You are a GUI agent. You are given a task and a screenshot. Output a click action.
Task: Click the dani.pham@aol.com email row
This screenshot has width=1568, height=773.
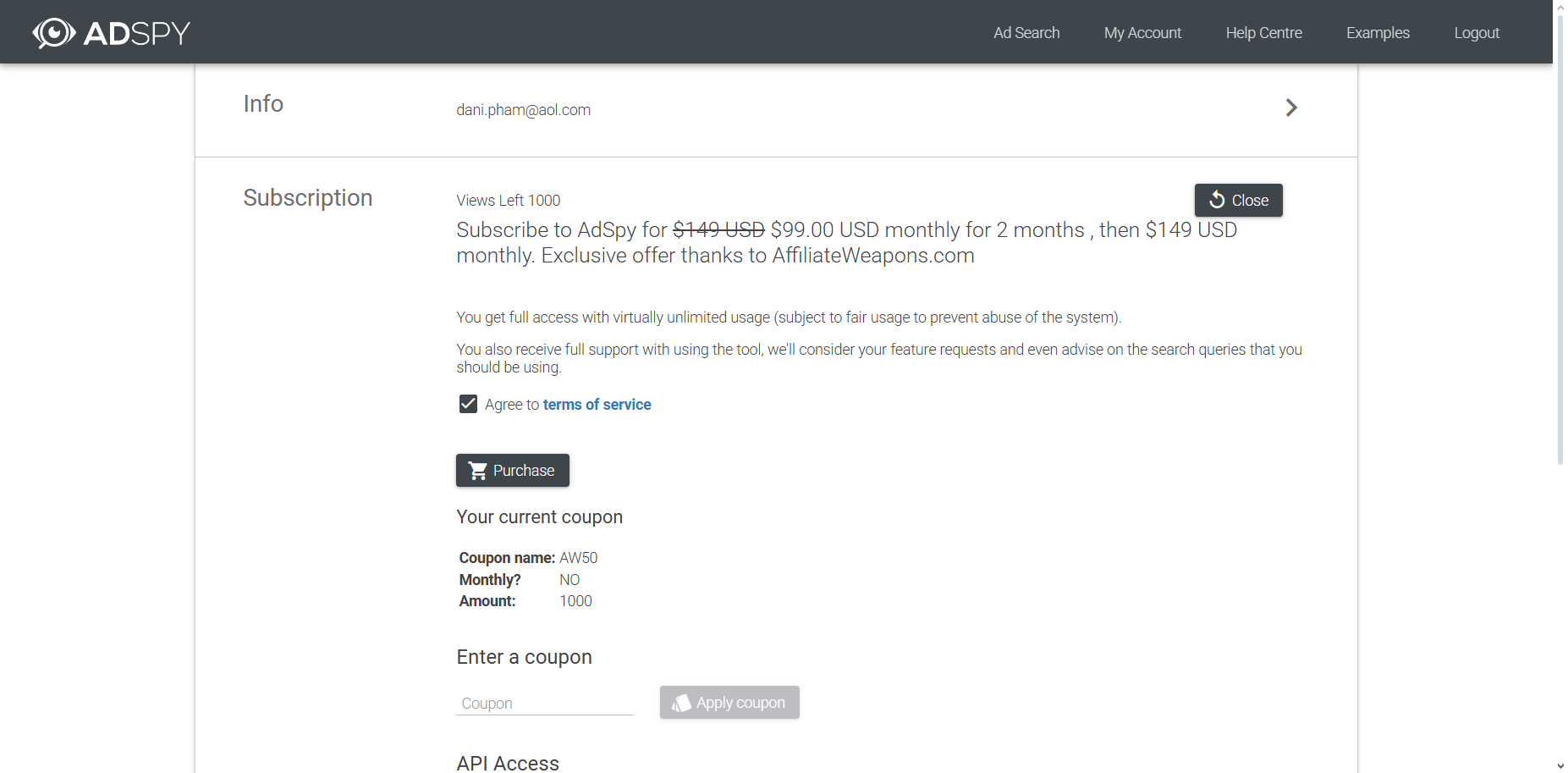(x=523, y=110)
